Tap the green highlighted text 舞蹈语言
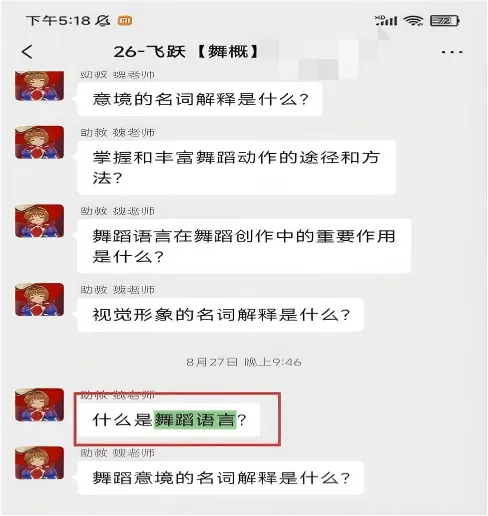The width and height of the screenshot is (488, 516). coord(195,420)
